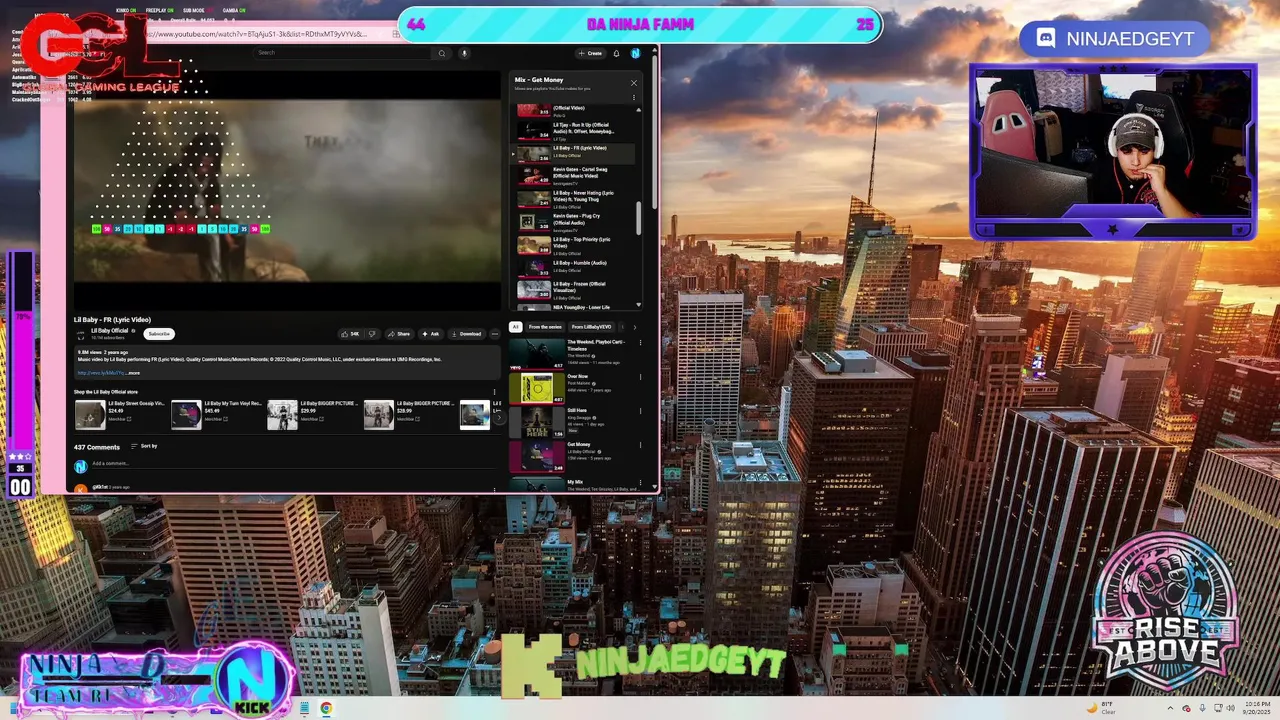This screenshot has height=720, width=1280.
Task: Like the Lil Baby FR video
Action: tap(350, 334)
